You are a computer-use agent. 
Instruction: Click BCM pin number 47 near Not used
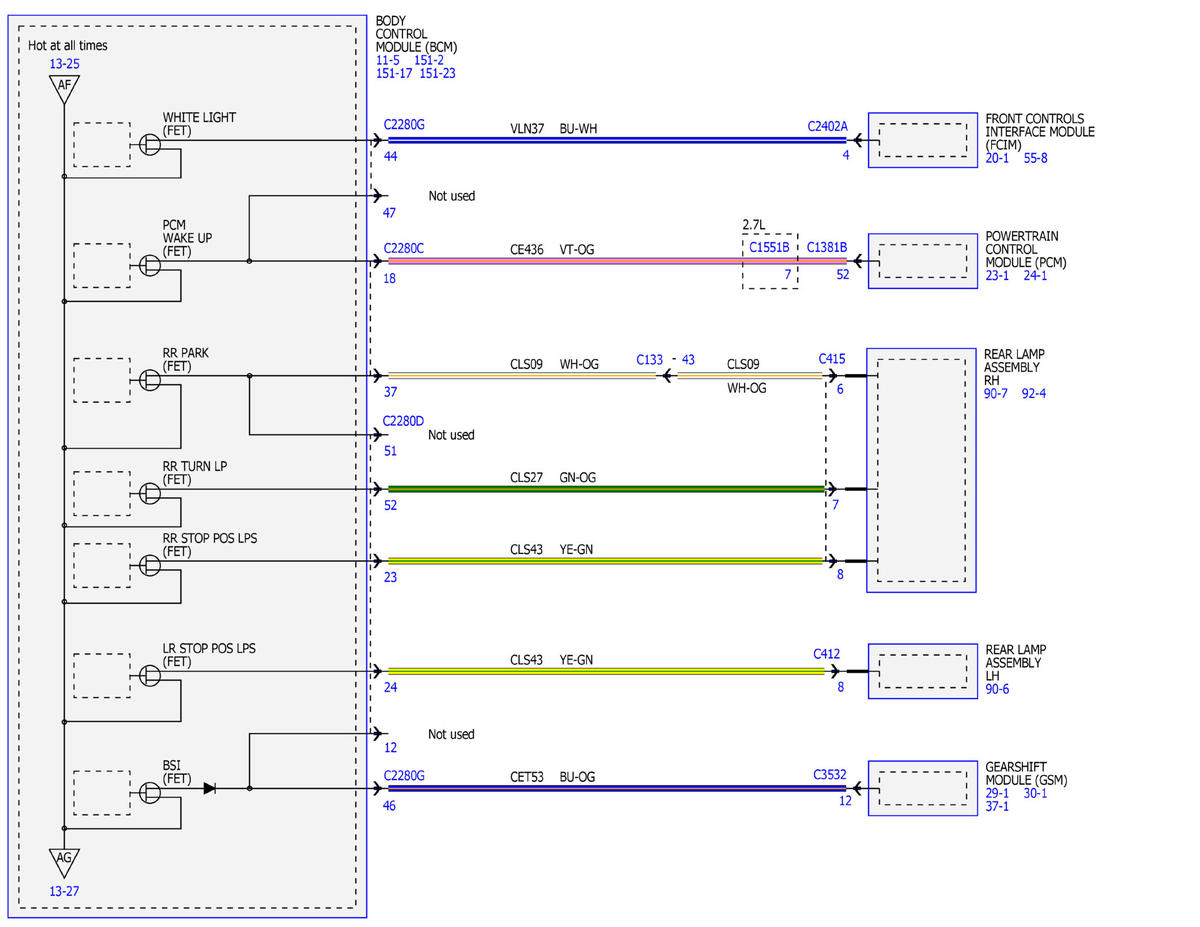coord(390,213)
